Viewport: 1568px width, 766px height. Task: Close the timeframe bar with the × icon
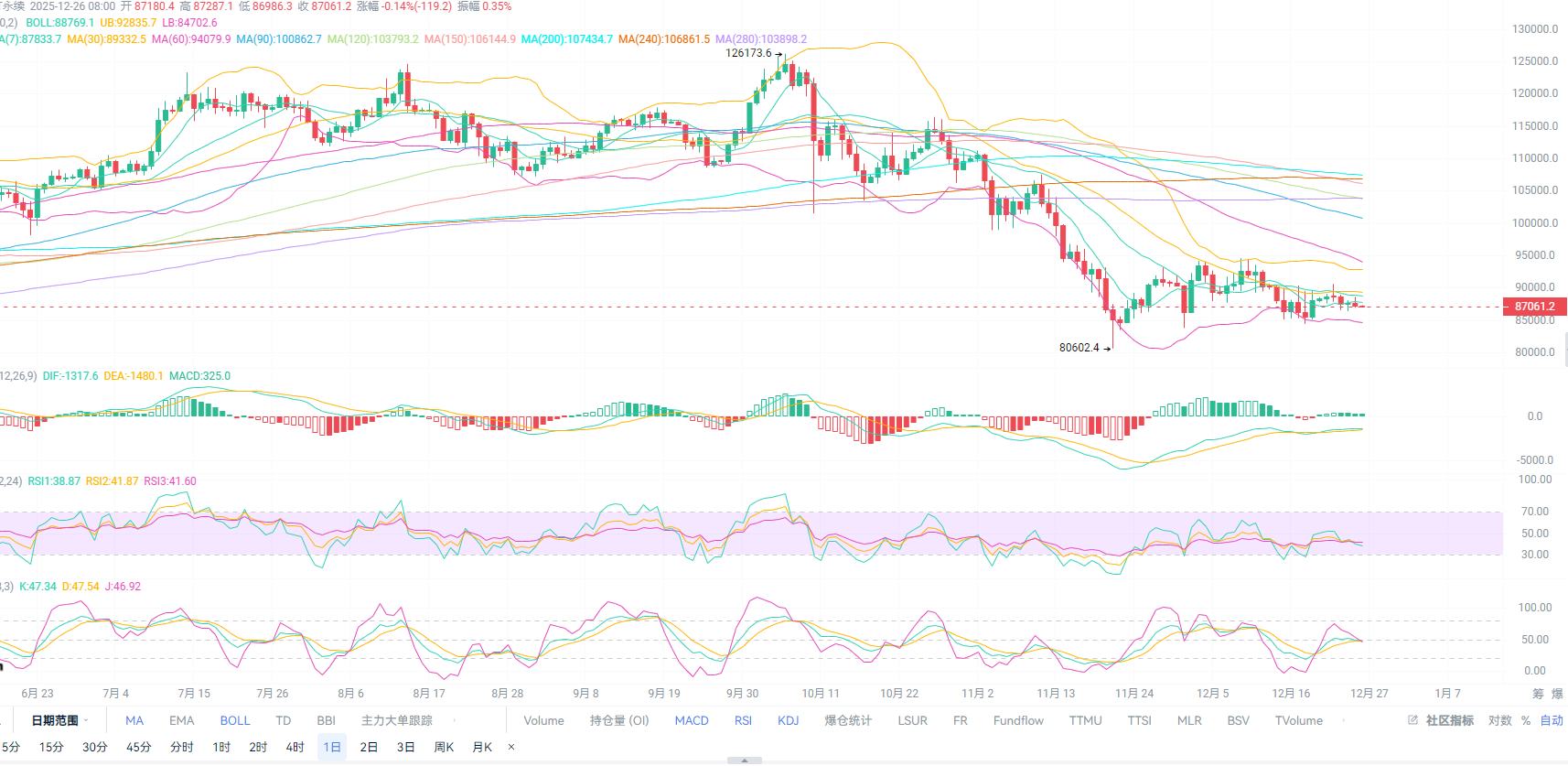click(511, 748)
